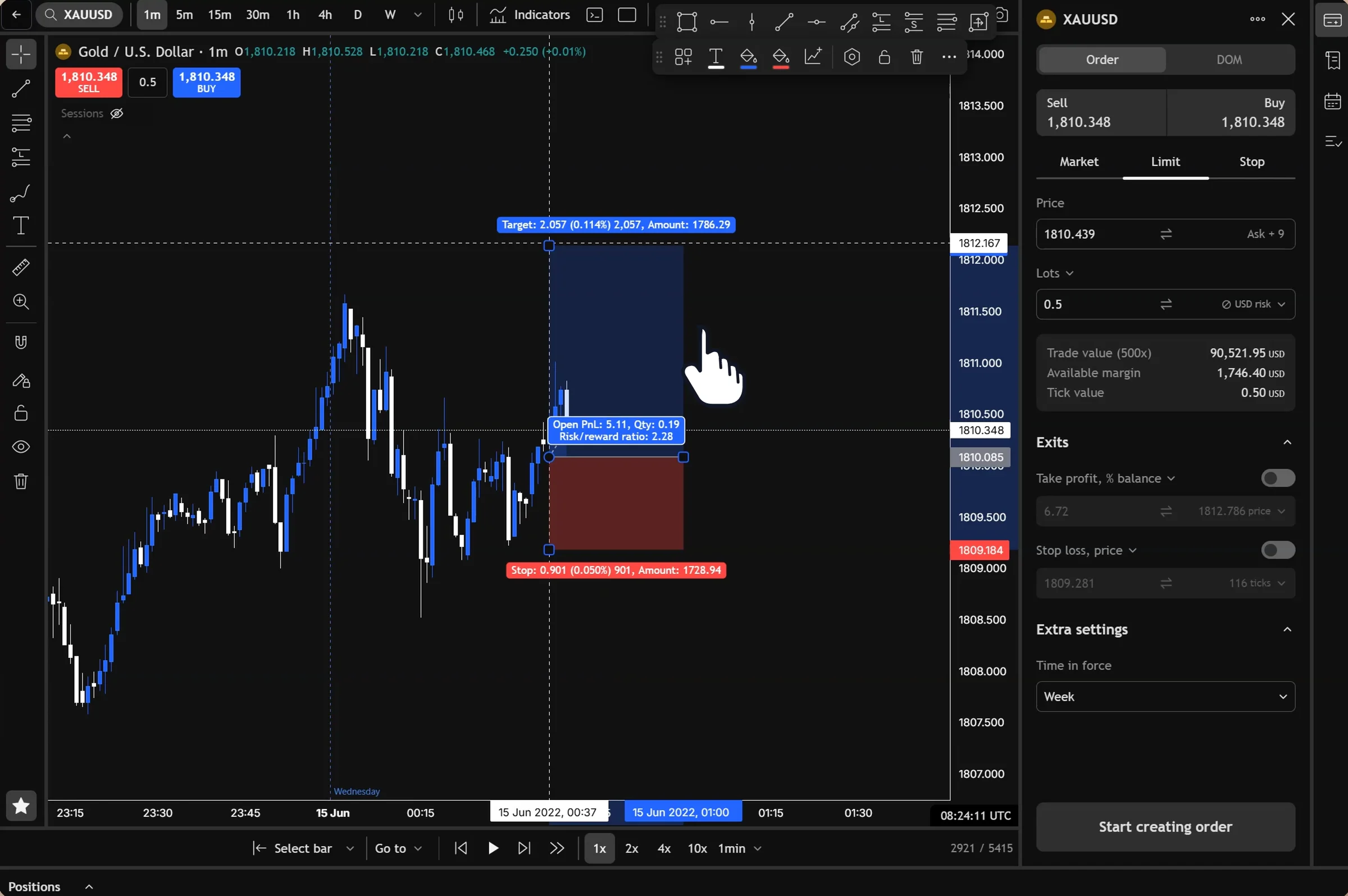The height and width of the screenshot is (896, 1348).
Task: Change drawing text color
Action: click(716, 57)
